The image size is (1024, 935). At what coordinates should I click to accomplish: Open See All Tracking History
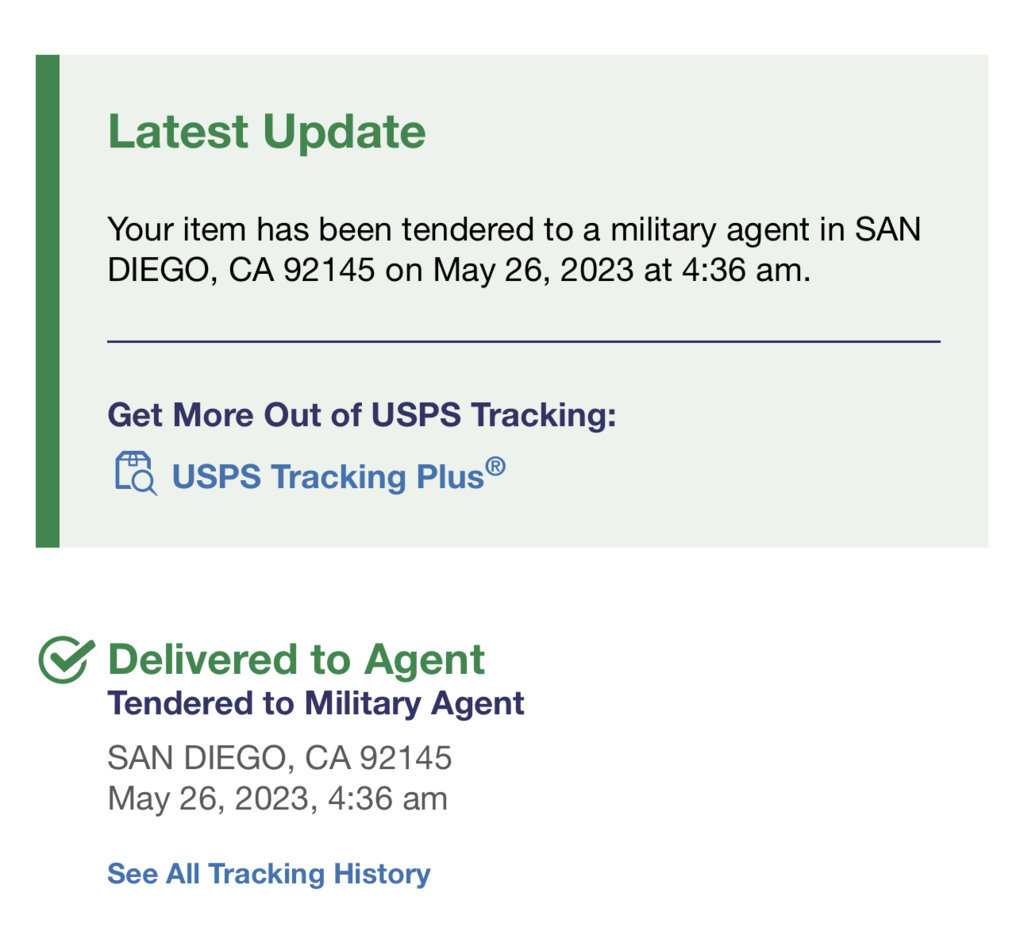tap(269, 874)
